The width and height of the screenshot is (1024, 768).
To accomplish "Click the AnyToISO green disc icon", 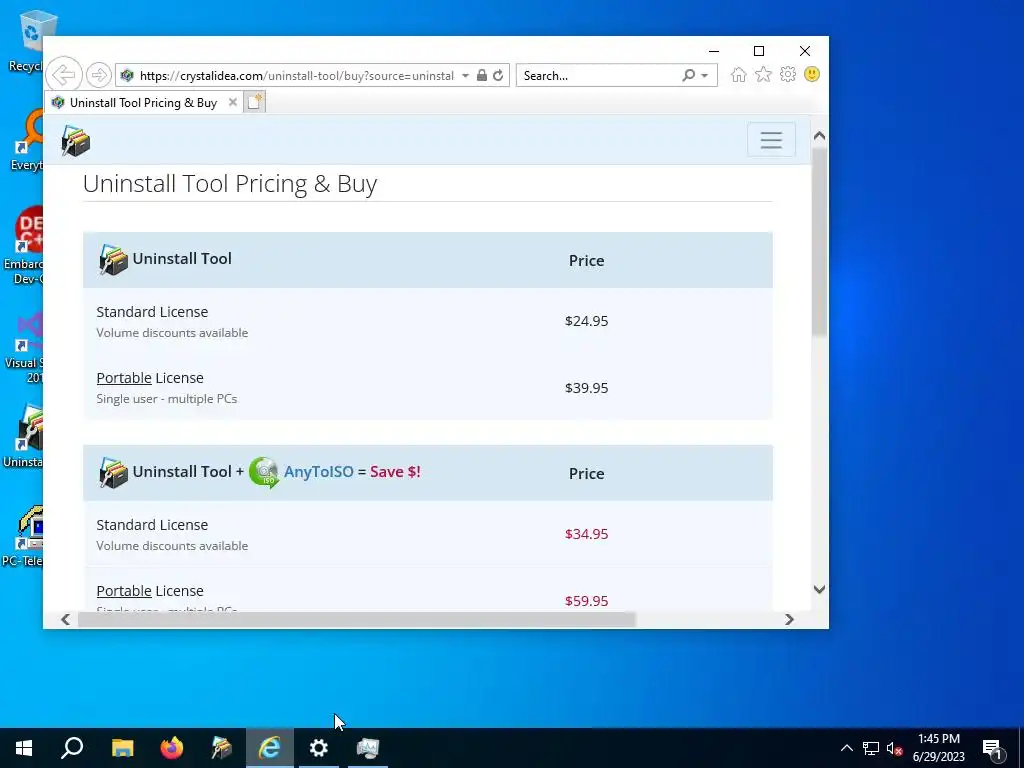I will [264, 472].
